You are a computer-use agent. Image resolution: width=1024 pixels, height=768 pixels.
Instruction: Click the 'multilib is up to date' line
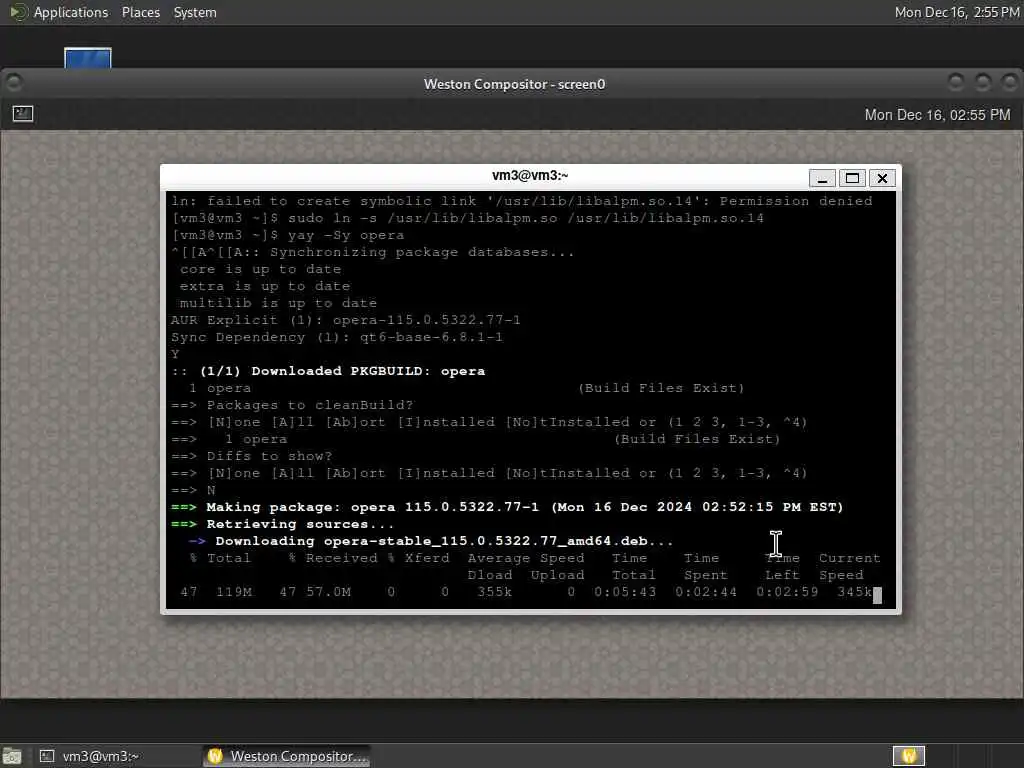(278, 303)
